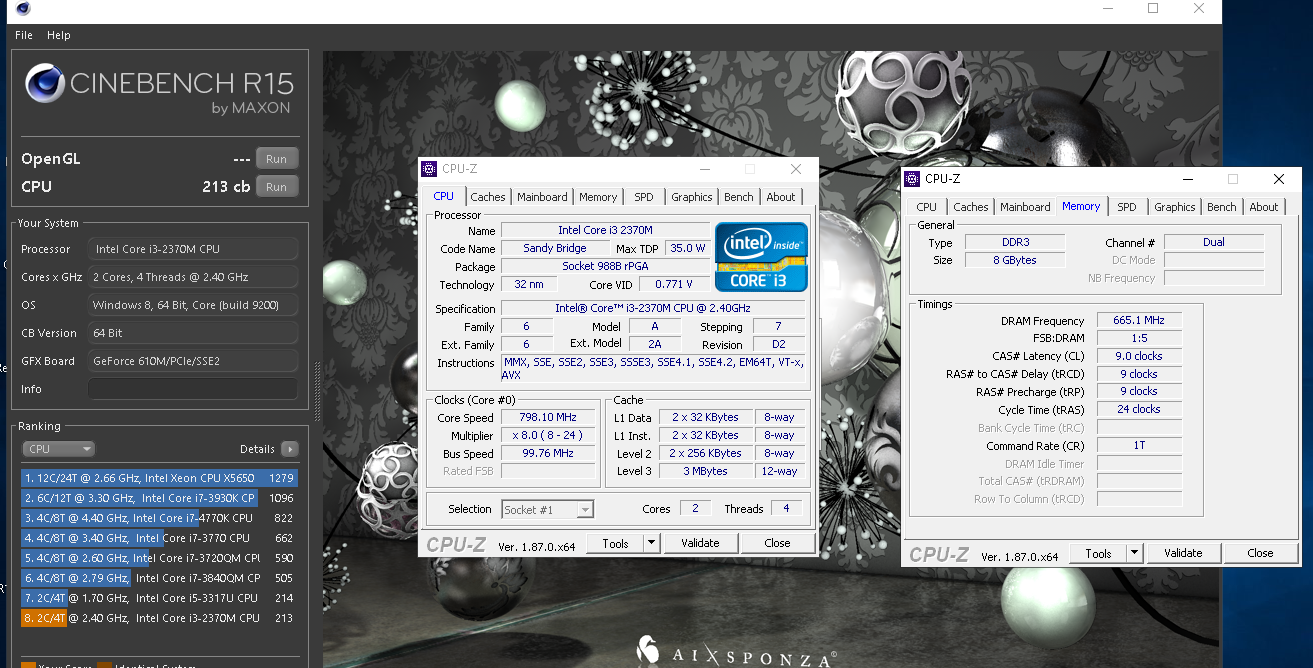
Task: Click the memory Type value DDR3
Action: point(1014,242)
